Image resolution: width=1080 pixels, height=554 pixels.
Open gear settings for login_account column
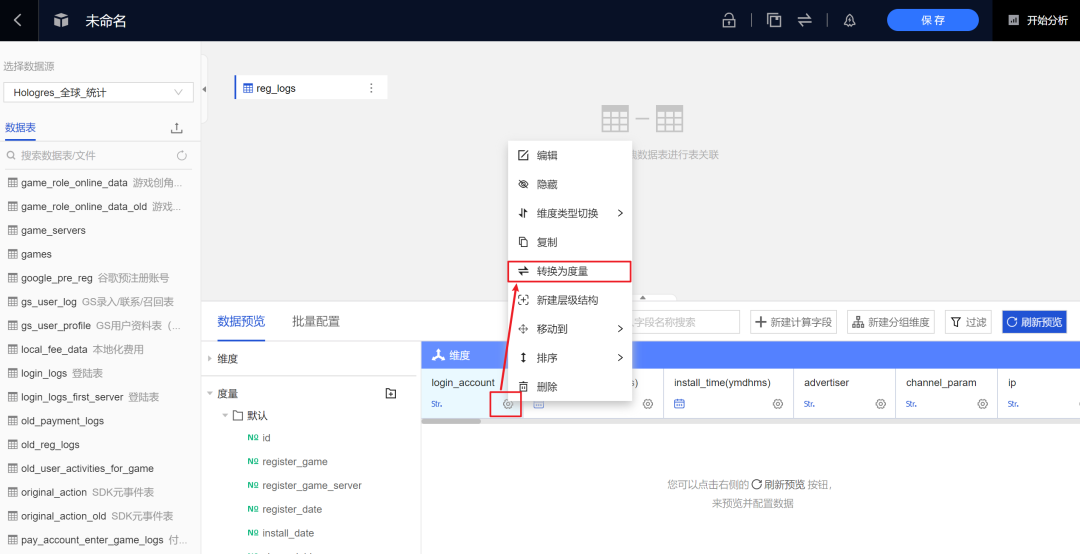click(508, 404)
